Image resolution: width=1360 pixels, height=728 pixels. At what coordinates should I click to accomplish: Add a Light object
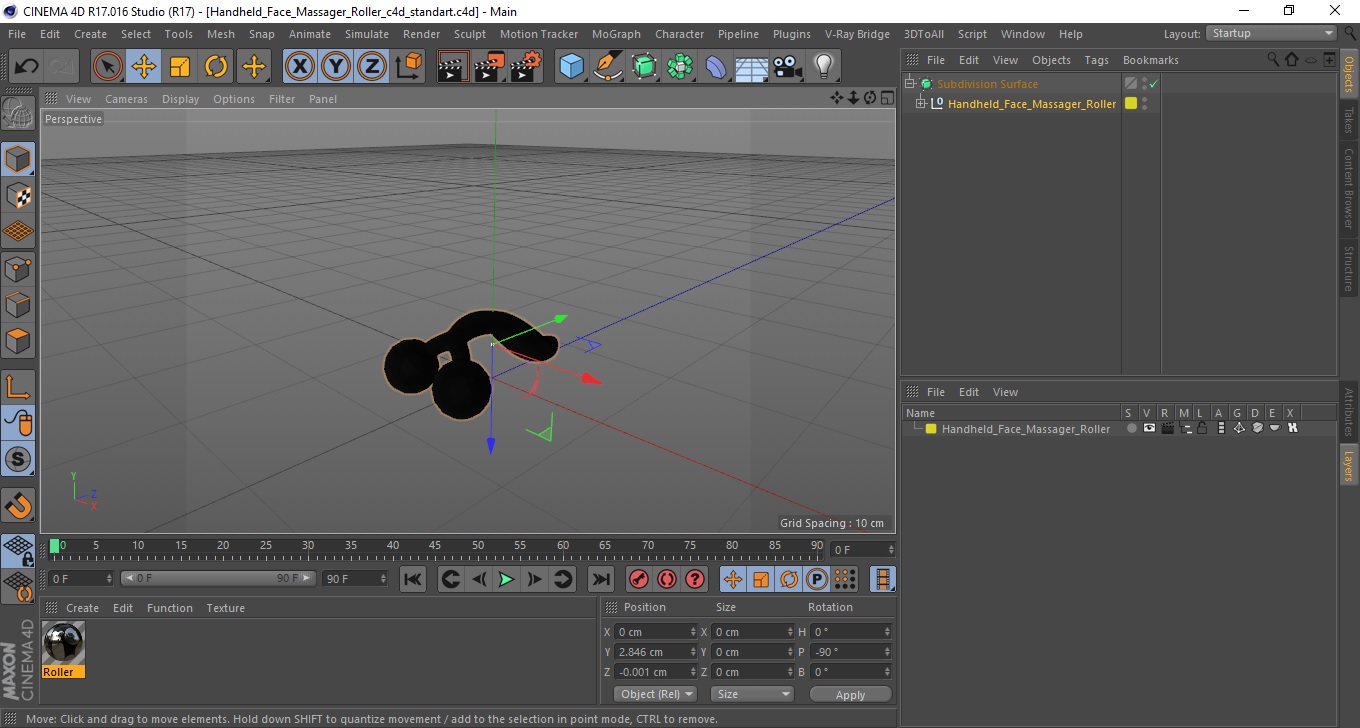coord(824,67)
